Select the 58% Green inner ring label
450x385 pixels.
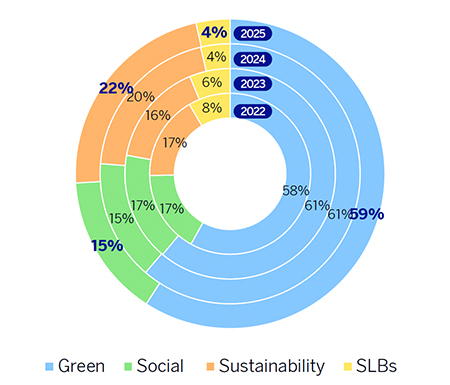coord(296,191)
